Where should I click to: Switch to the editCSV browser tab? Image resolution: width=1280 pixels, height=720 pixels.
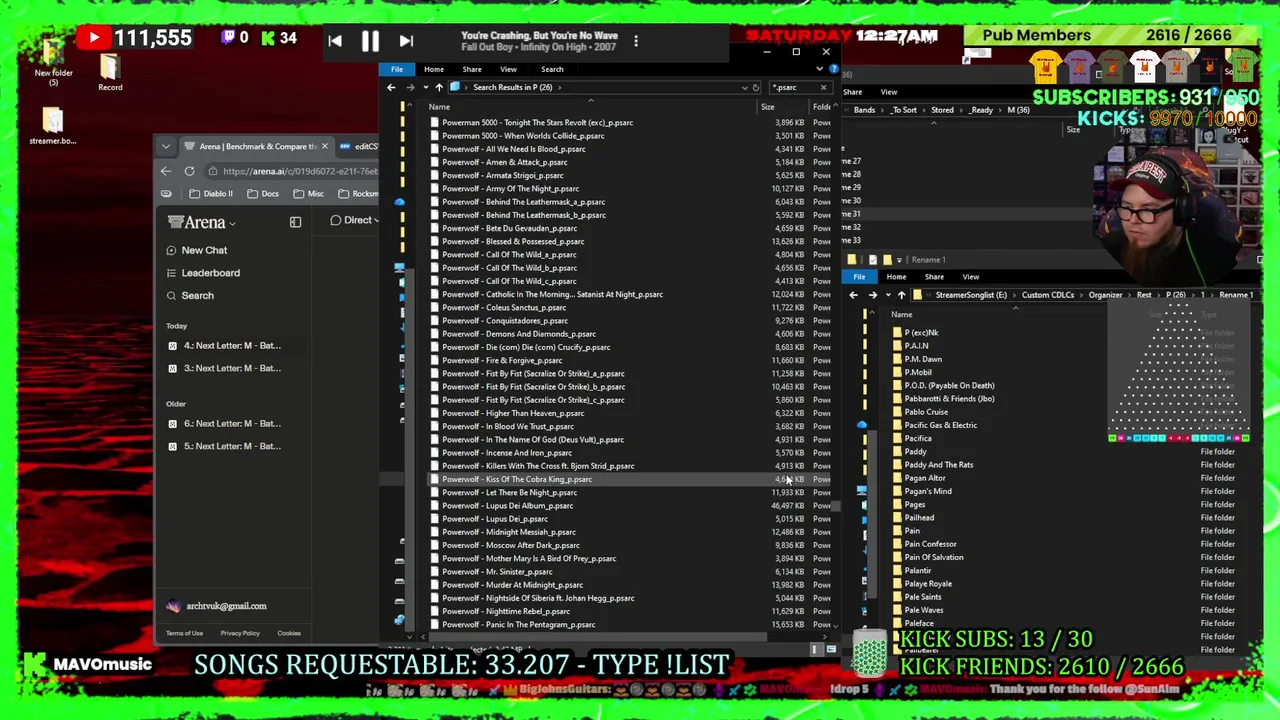pyautogui.click(x=359, y=146)
